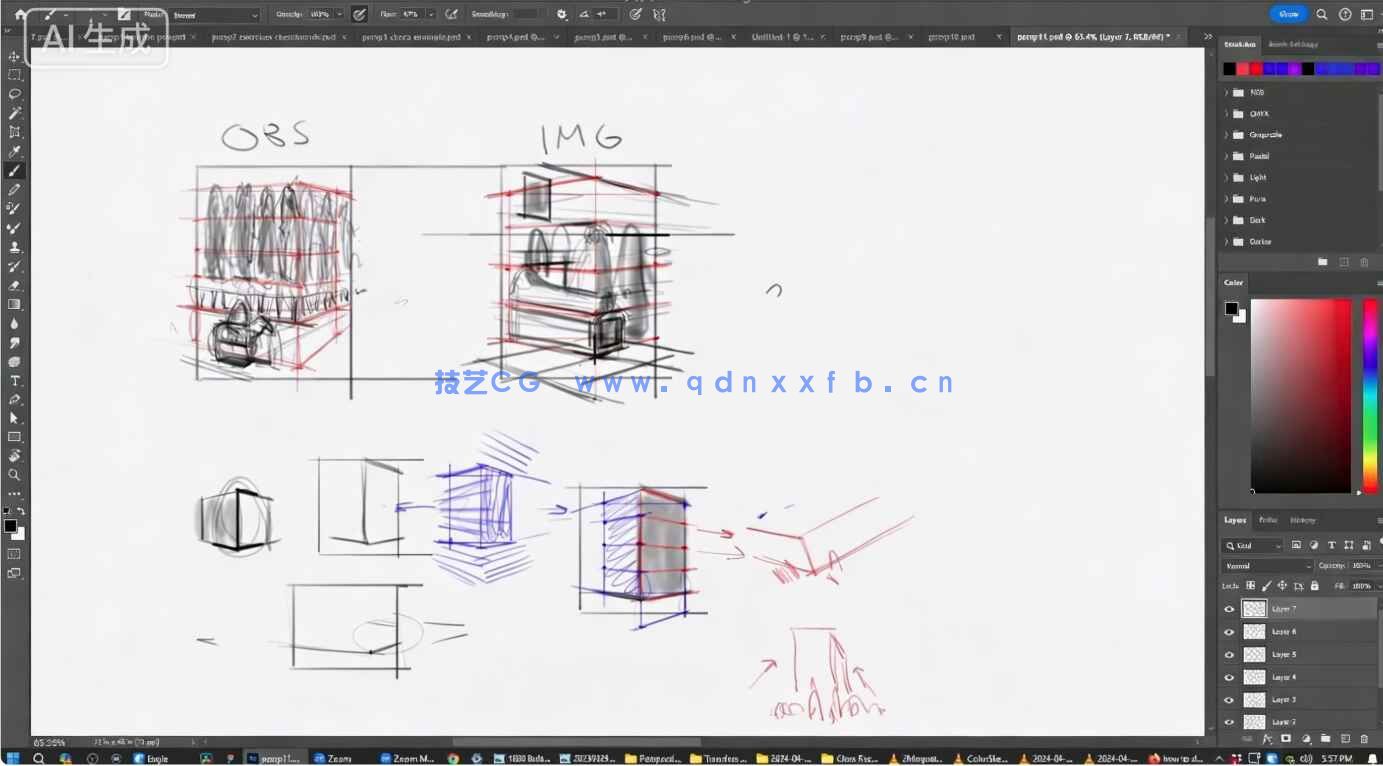Switch to the Untitled-1 document tab

[782, 37]
